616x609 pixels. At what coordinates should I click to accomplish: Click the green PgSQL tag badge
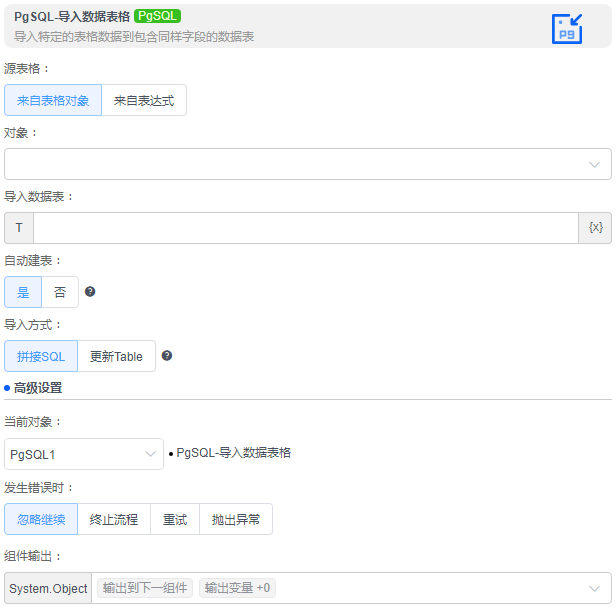[x=157, y=16]
